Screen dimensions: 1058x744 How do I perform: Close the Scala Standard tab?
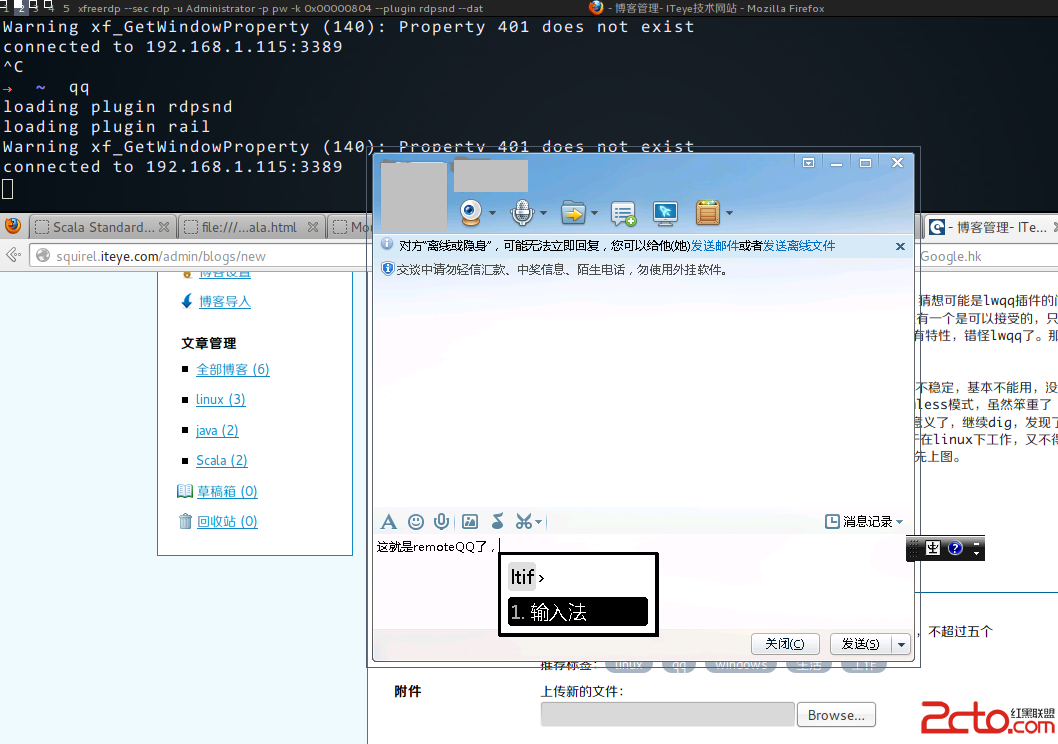click(164, 227)
